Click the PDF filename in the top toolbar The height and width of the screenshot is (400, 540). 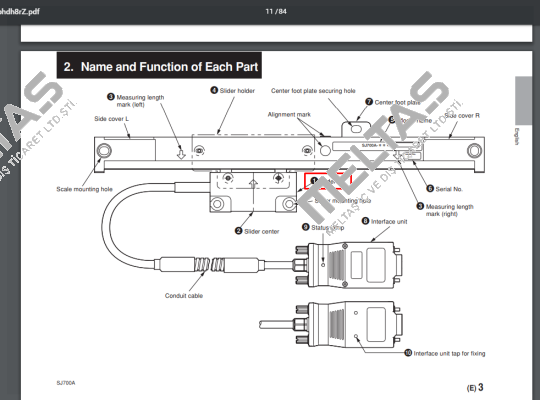coord(20,11)
